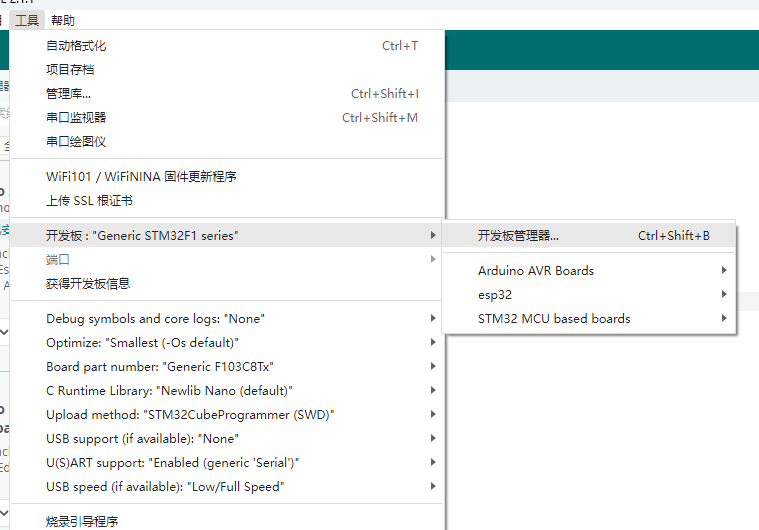Change the C Runtime Library setting
Viewport: 759px width, 530px height.
coord(169,390)
